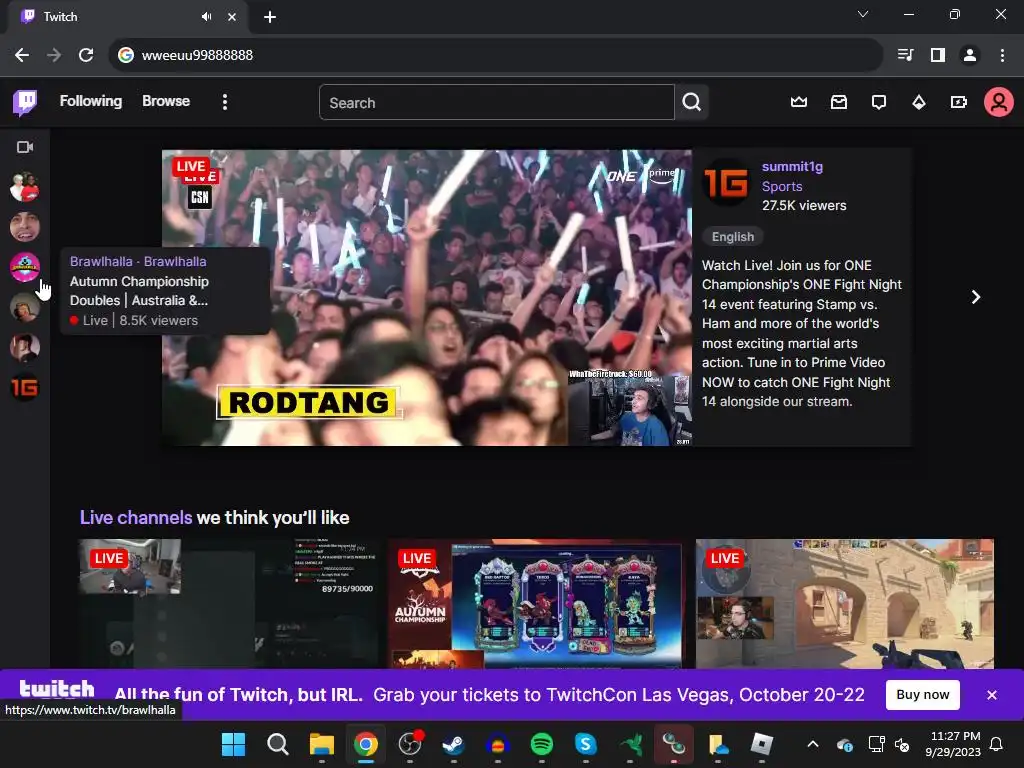Show hidden system tray icons

tap(812, 744)
